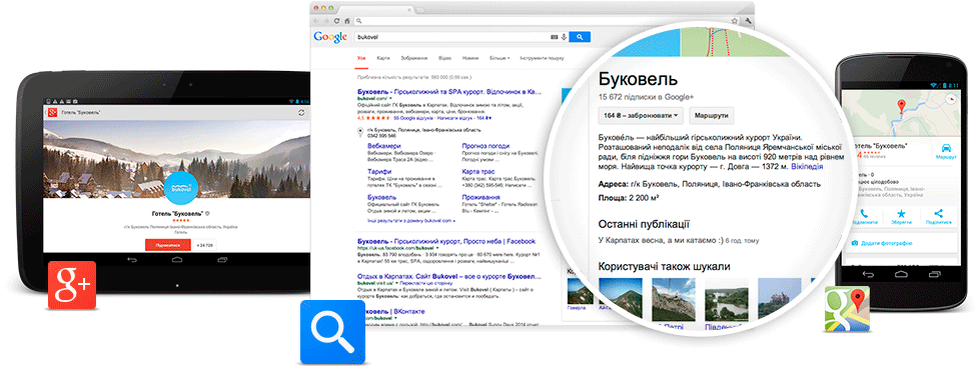This screenshot has height=366, width=976.
Task: Click the bookmark star in browser address bar
Action: pos(734,21)
